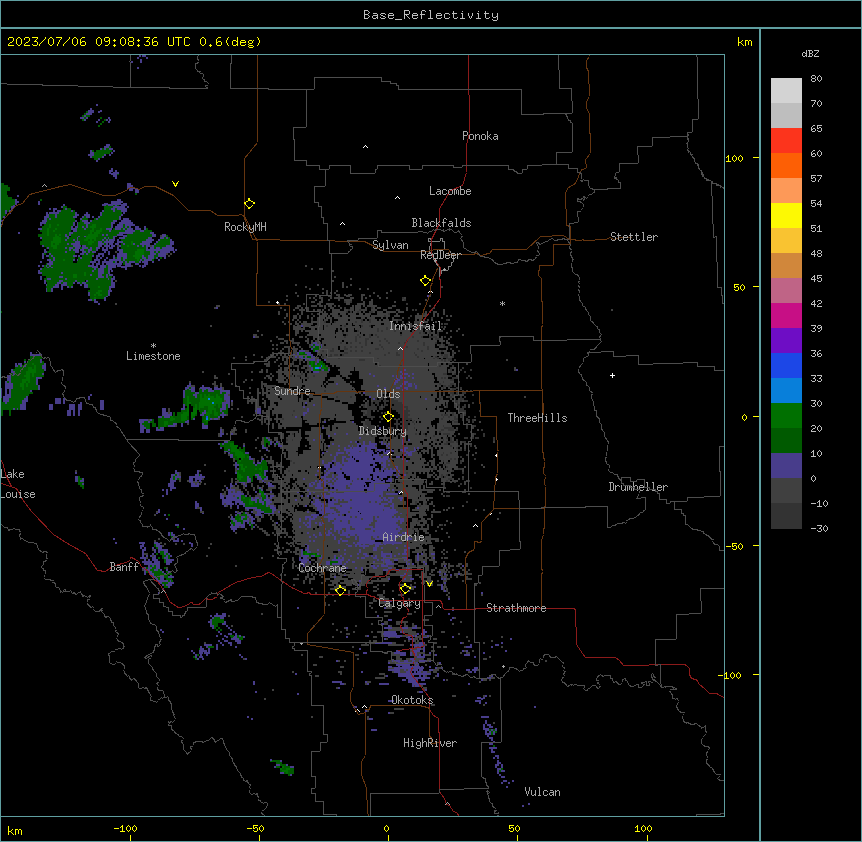Click the Innisfail town label
Image resolution: width=862 pixels, height=842 pixels.
[415, 326]
